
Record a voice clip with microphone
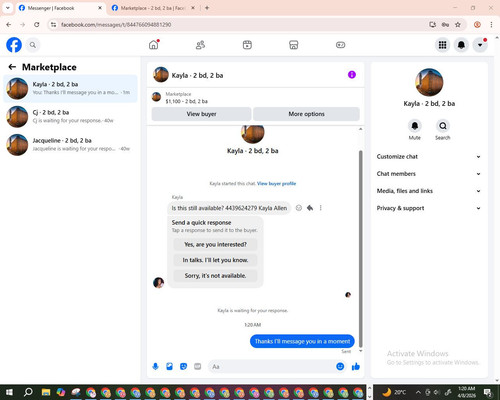click(x=155, y=367)
